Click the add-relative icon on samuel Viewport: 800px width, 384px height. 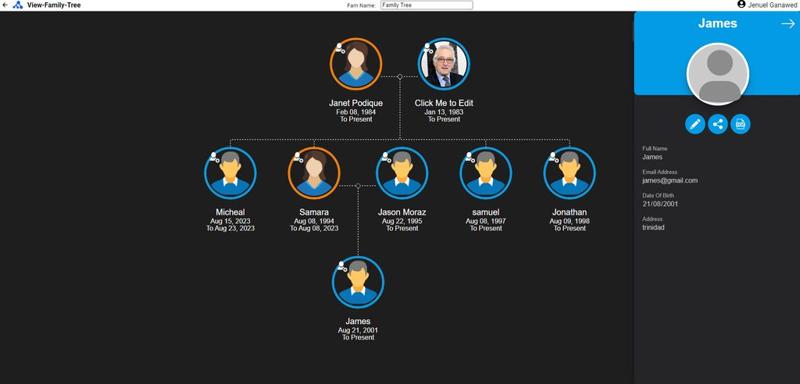click(470, 157)
